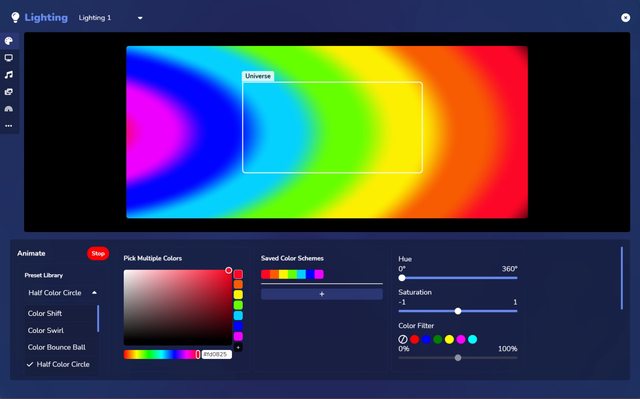Viewport: 640px width, 399px height.
Task: Click the lightbulb Lighting icon
Action: 15,17
